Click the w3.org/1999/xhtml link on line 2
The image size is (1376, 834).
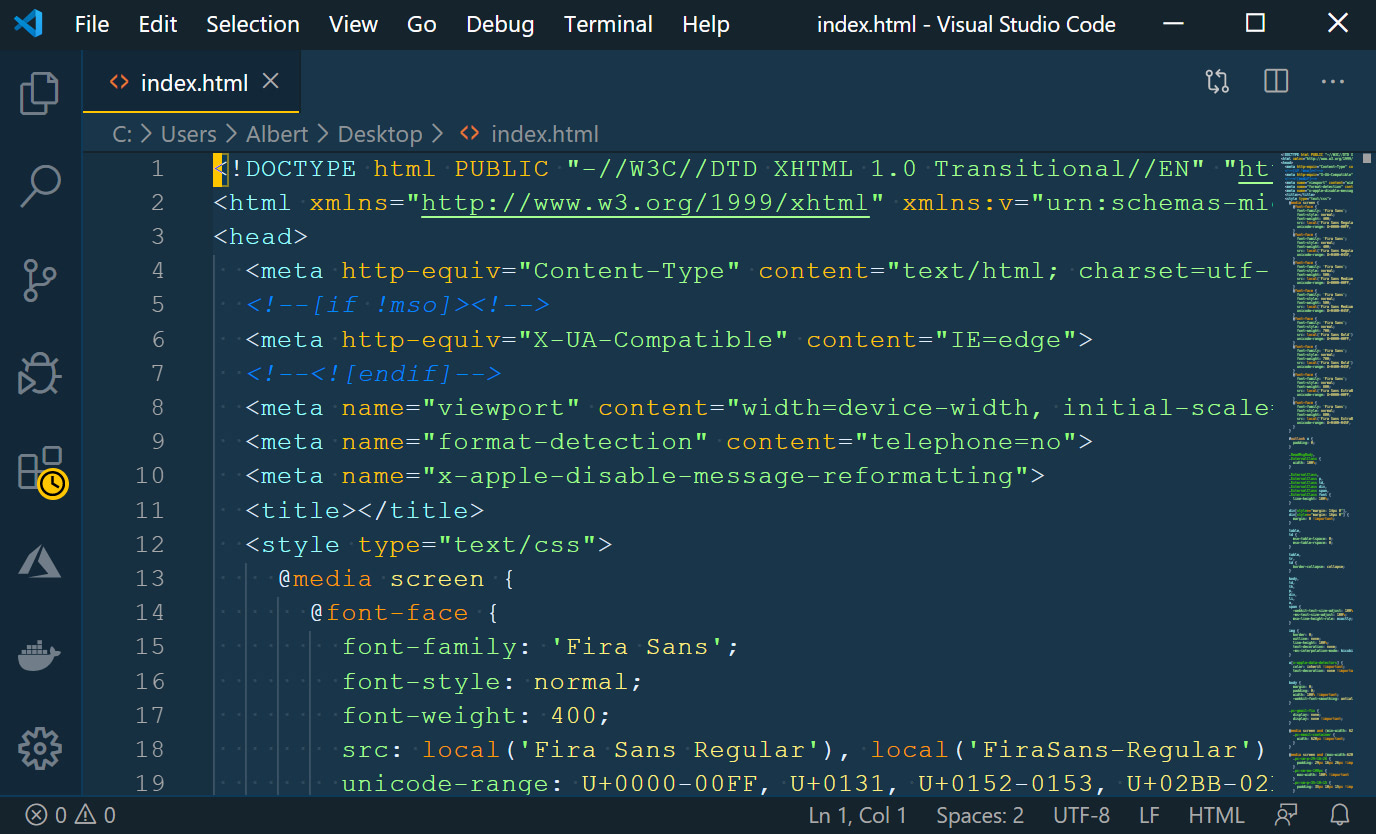tap(645, 203)
